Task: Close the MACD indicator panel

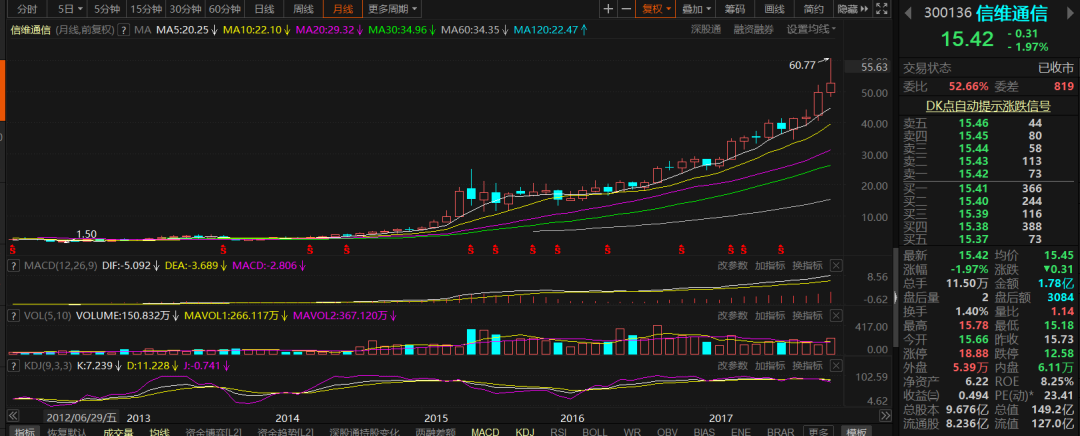Action: point(835,266)
